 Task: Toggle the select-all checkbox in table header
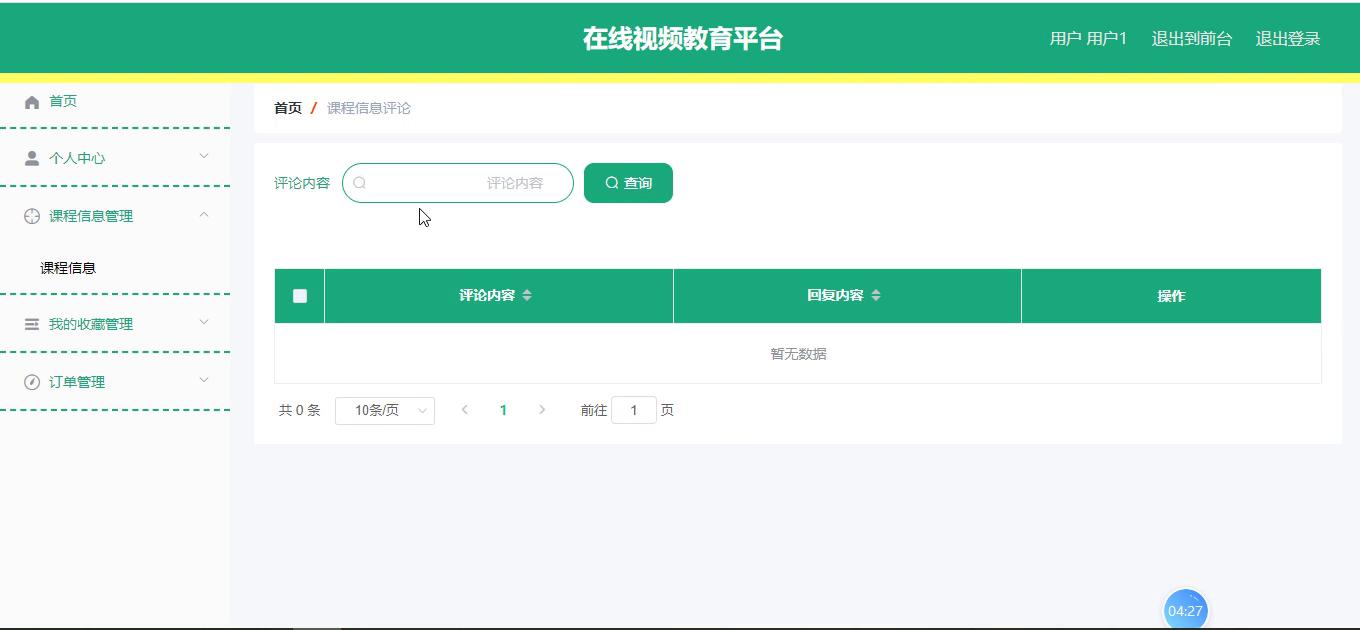(300, 296)
